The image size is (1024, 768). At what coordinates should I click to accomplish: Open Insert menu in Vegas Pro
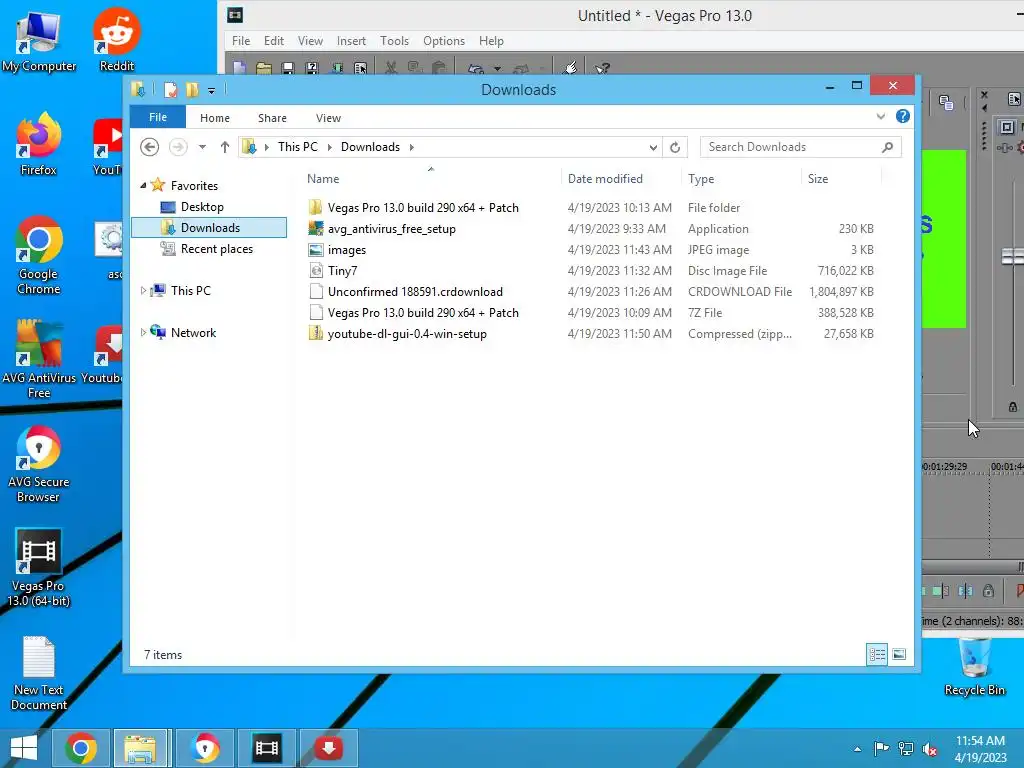coord(351,40)
